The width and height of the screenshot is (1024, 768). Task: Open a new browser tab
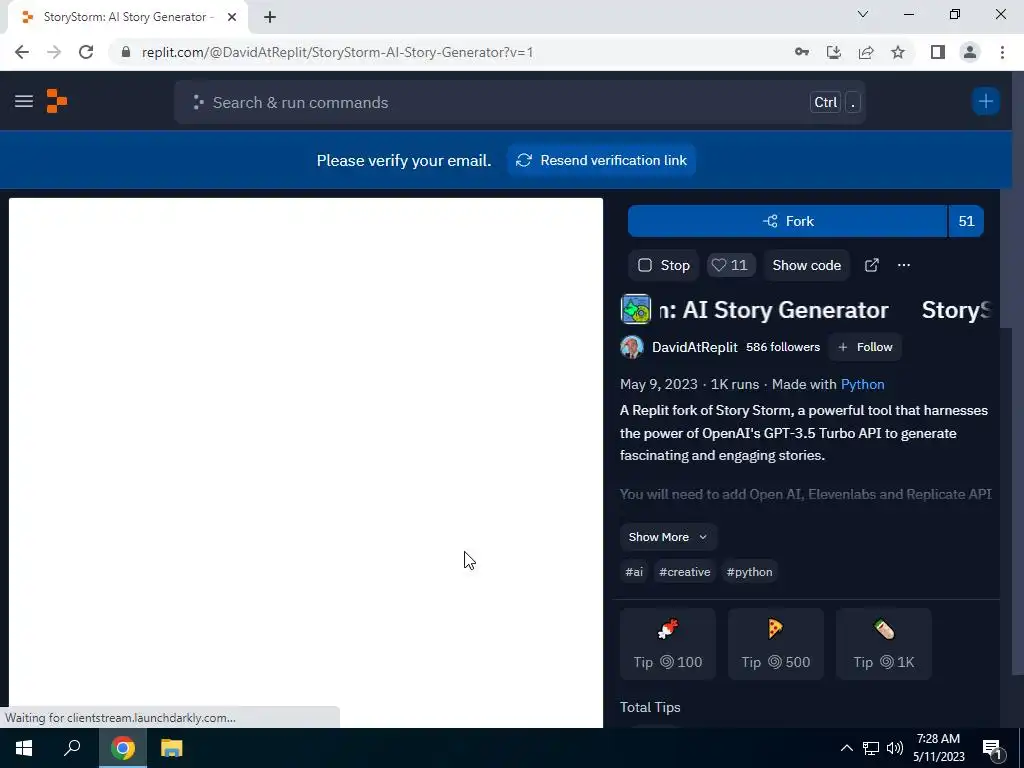(x=270, y=17)
